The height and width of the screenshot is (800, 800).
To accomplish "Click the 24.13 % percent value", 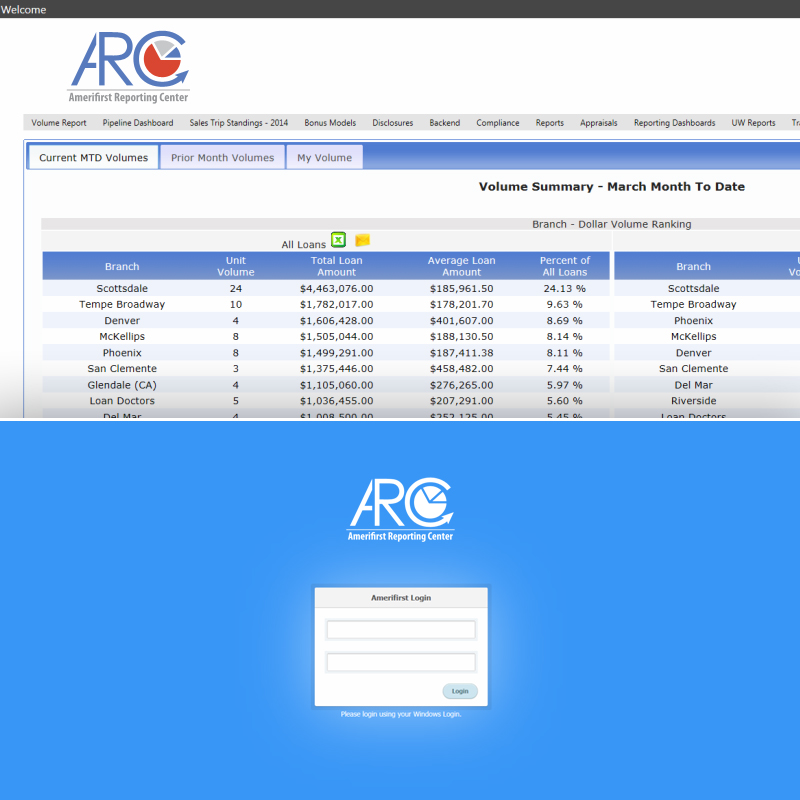I will click(x=565, y=288).
